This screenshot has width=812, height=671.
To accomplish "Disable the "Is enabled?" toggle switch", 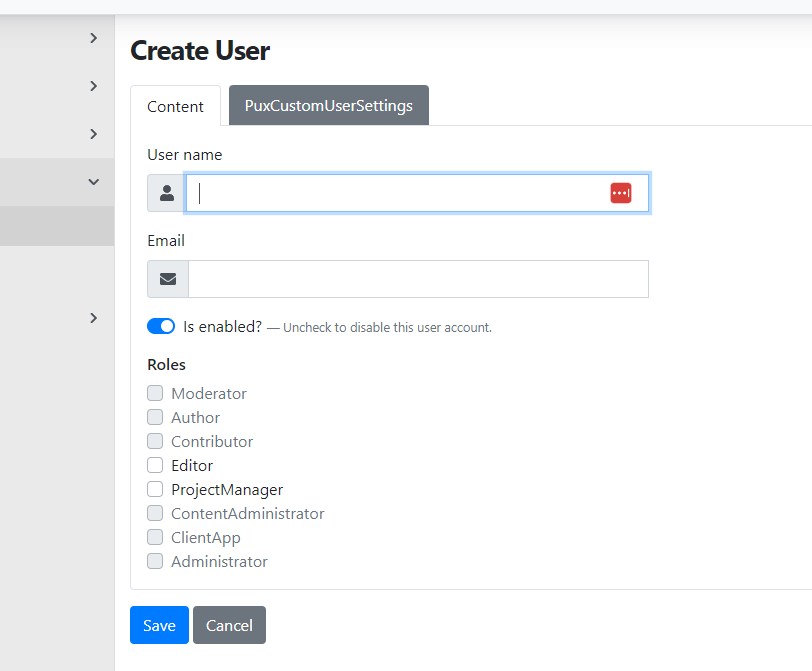I will point(161,326).
